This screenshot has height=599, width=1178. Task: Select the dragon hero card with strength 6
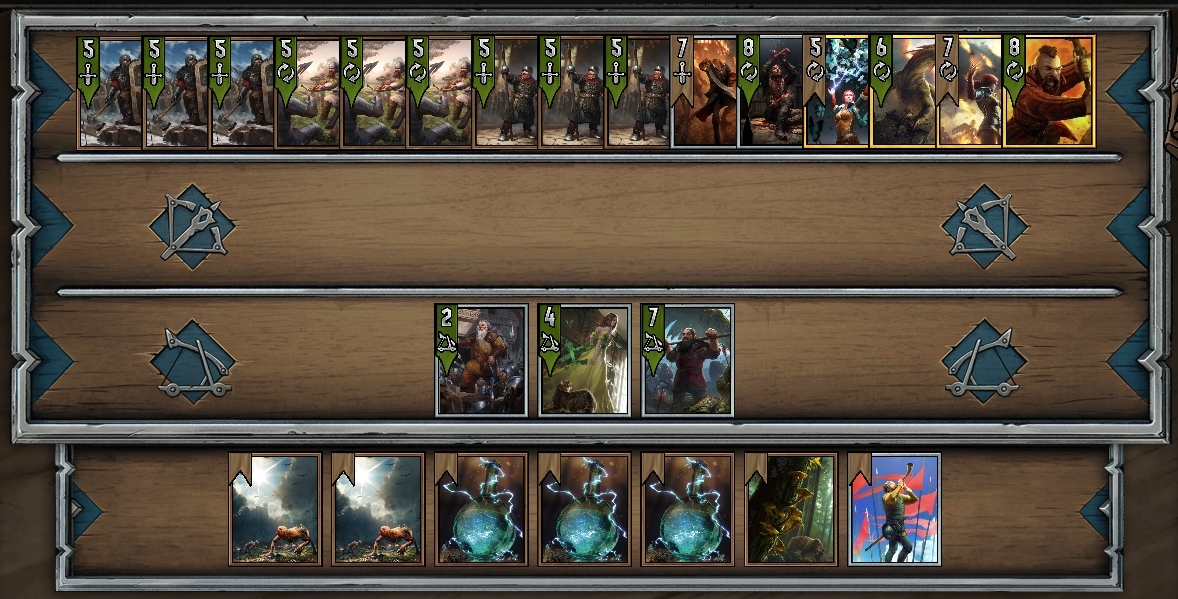(903, 90)
